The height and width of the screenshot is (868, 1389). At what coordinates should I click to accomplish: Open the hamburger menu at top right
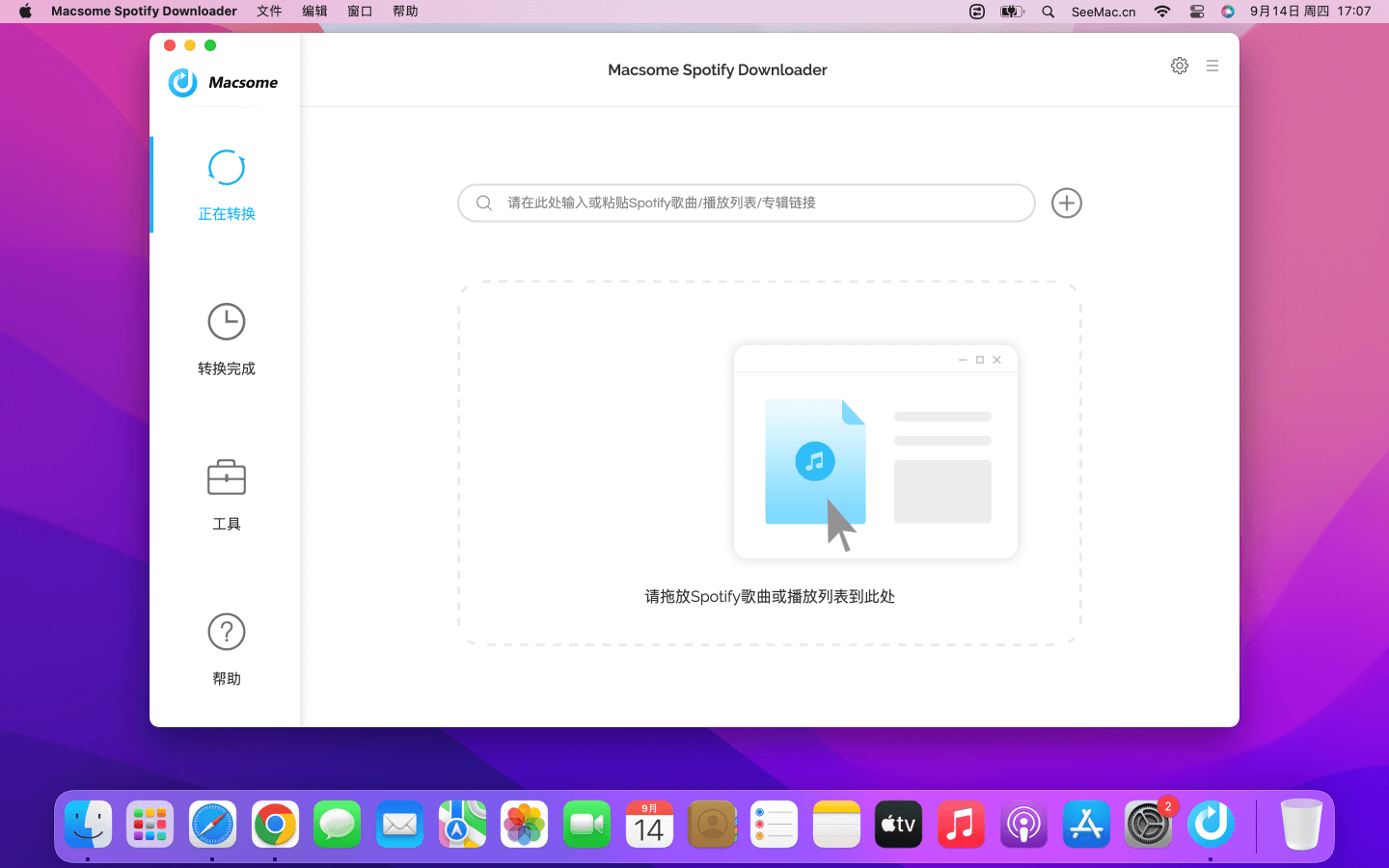pyautogui.click(x=1212, y=66)
